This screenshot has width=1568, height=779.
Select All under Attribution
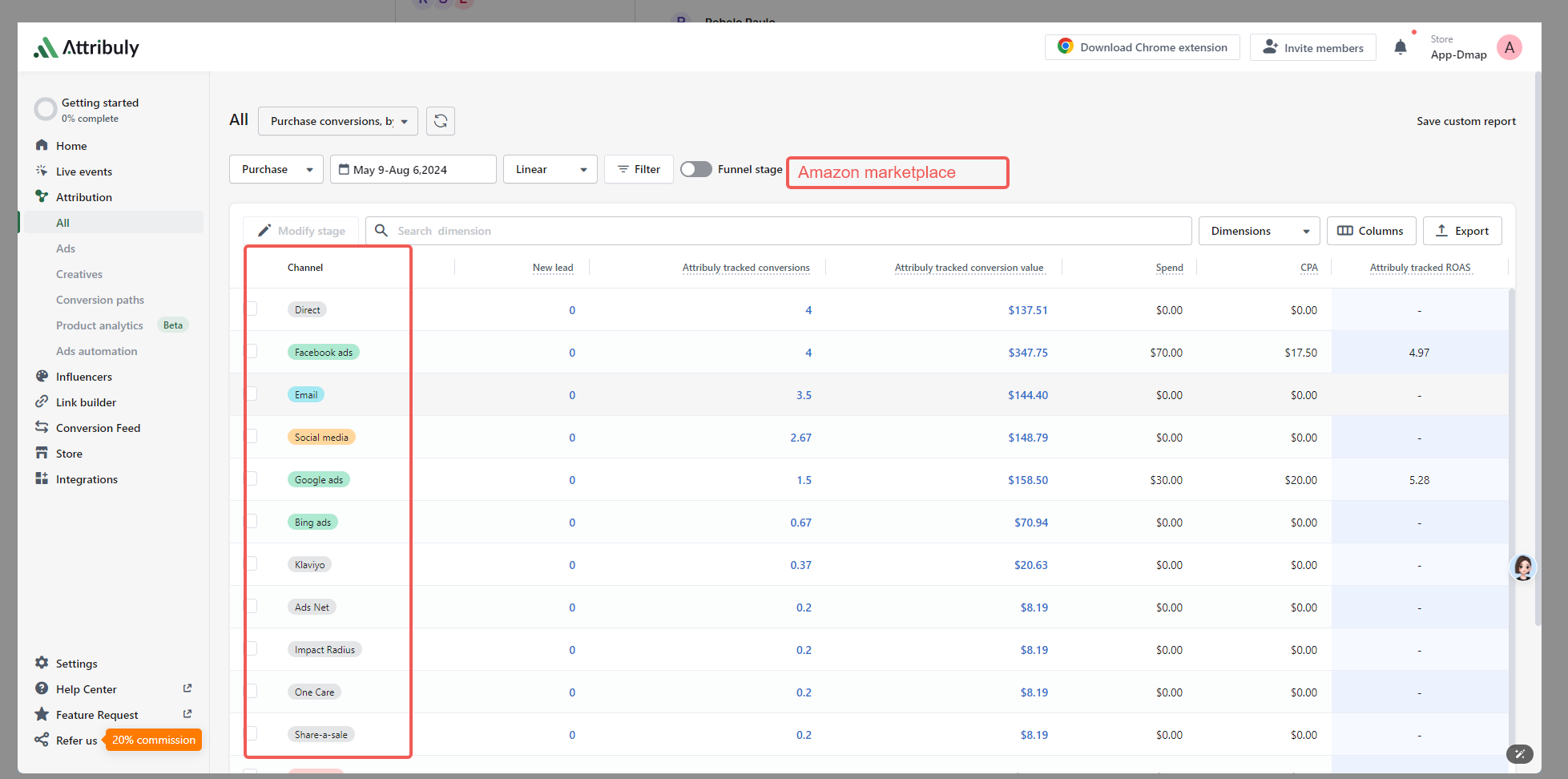[x=114, y=222]
